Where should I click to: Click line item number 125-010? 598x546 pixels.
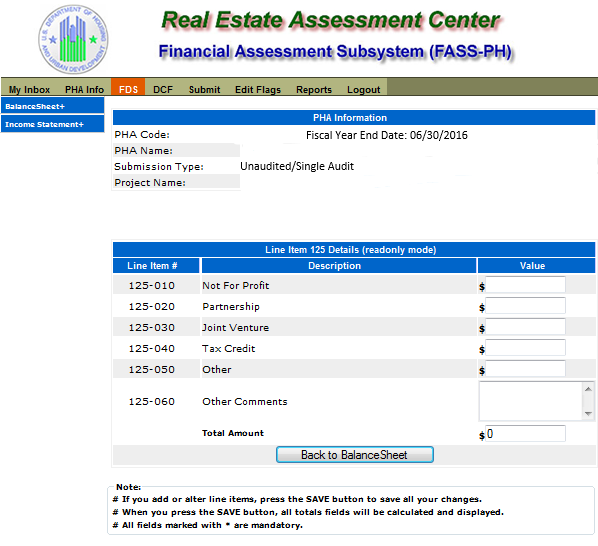151,286
